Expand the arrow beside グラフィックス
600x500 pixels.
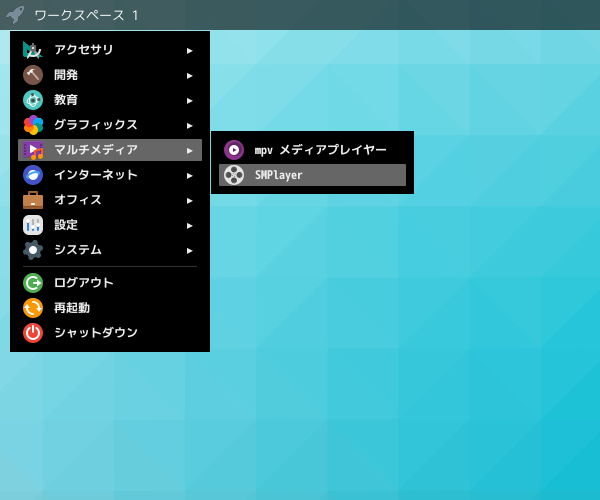click(189, 125)
